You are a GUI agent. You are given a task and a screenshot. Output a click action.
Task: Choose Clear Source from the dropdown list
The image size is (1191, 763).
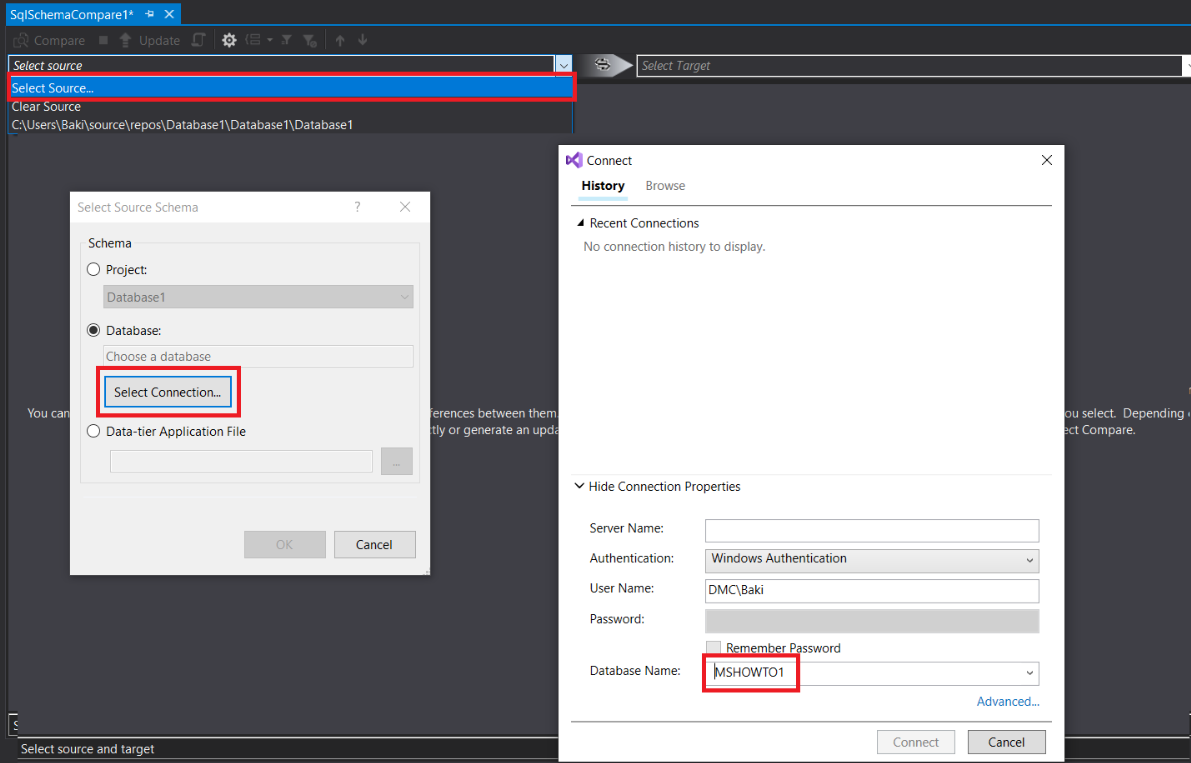(46, 107)
